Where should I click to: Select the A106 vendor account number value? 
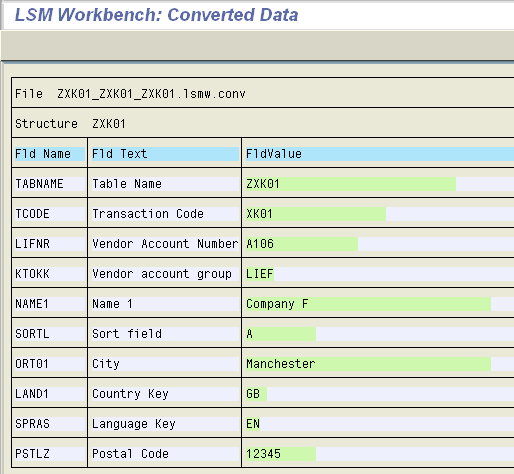tap(302, 244)
